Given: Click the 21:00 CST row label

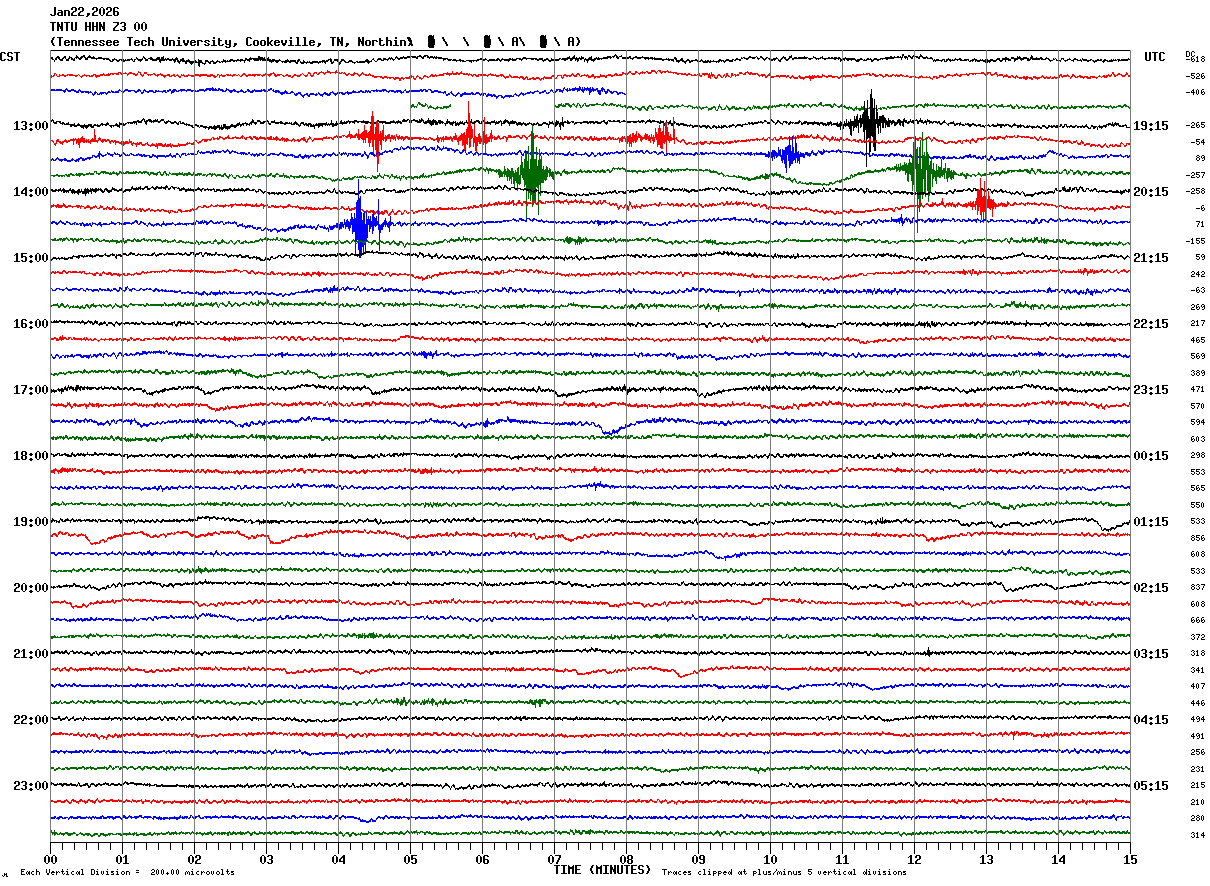Looking at the screenshot, I should point(31,654).
